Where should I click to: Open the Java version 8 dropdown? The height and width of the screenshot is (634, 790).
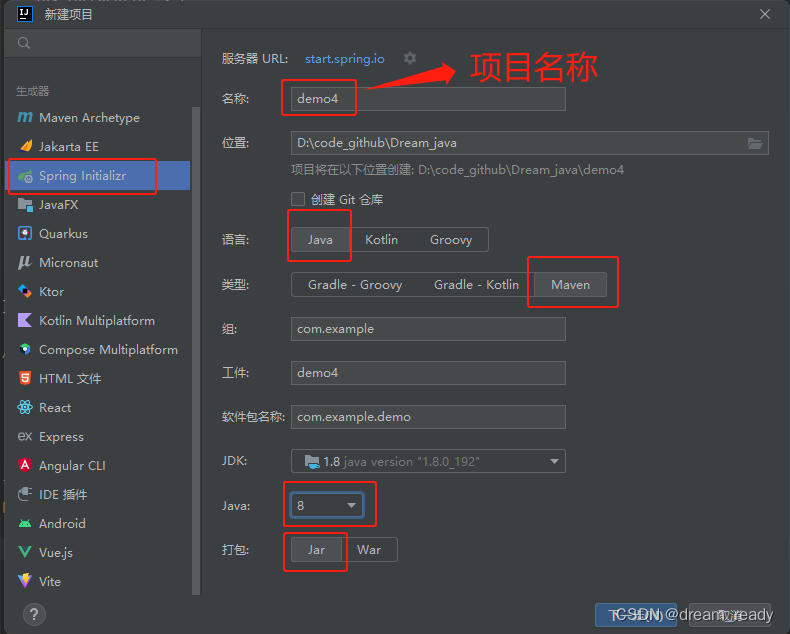tap(326, 505)
